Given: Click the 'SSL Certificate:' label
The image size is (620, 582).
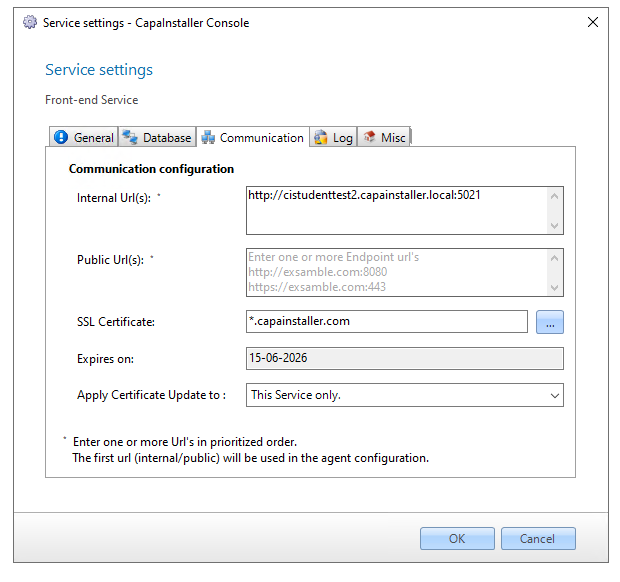Looking at the screenshot, I should tap(116, 322).
